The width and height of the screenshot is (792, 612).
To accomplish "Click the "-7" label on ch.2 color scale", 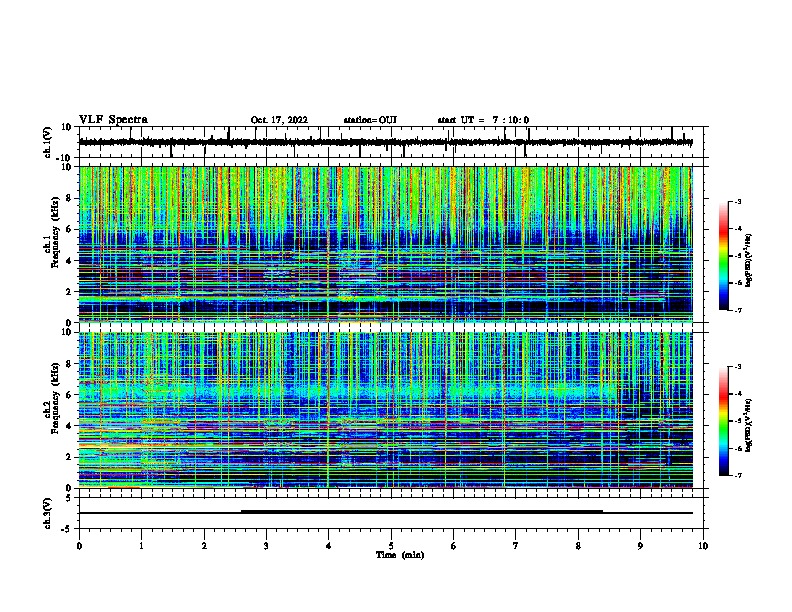I will tap(737, 476).
